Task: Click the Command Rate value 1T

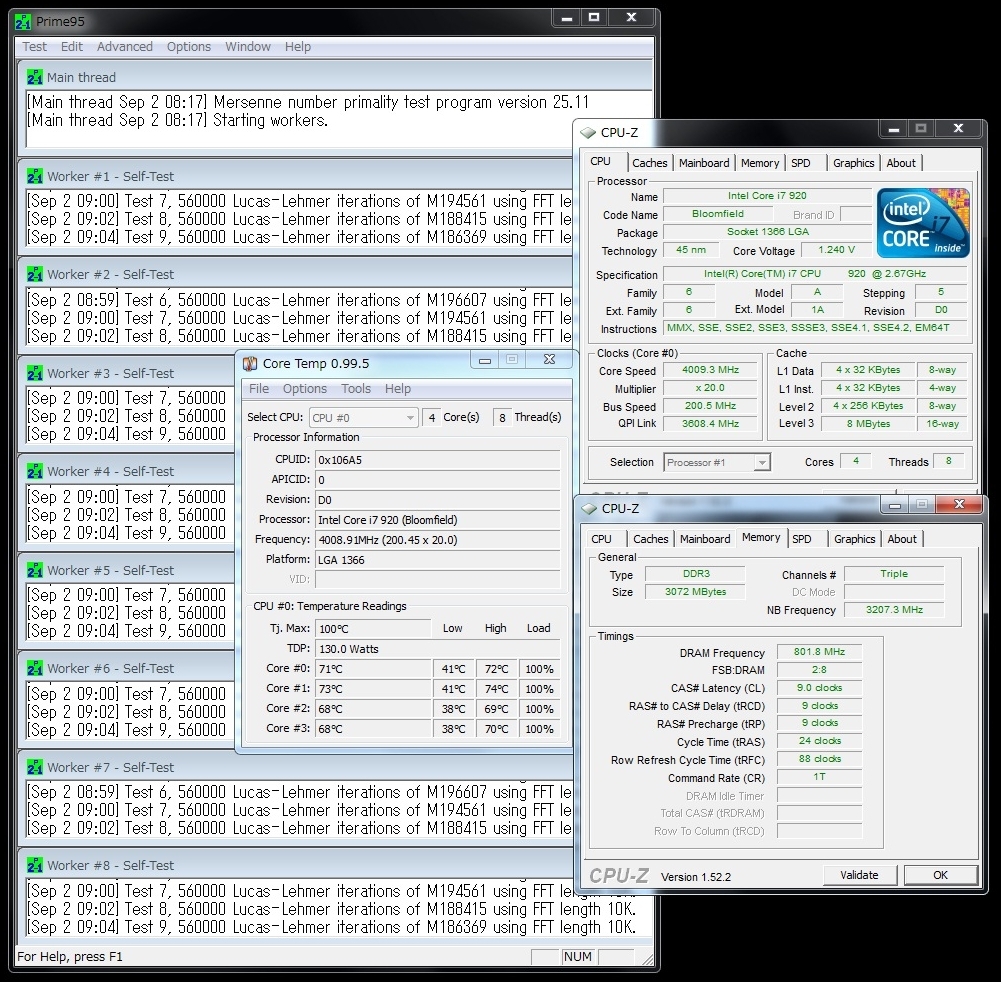Action: pos(819,777)
